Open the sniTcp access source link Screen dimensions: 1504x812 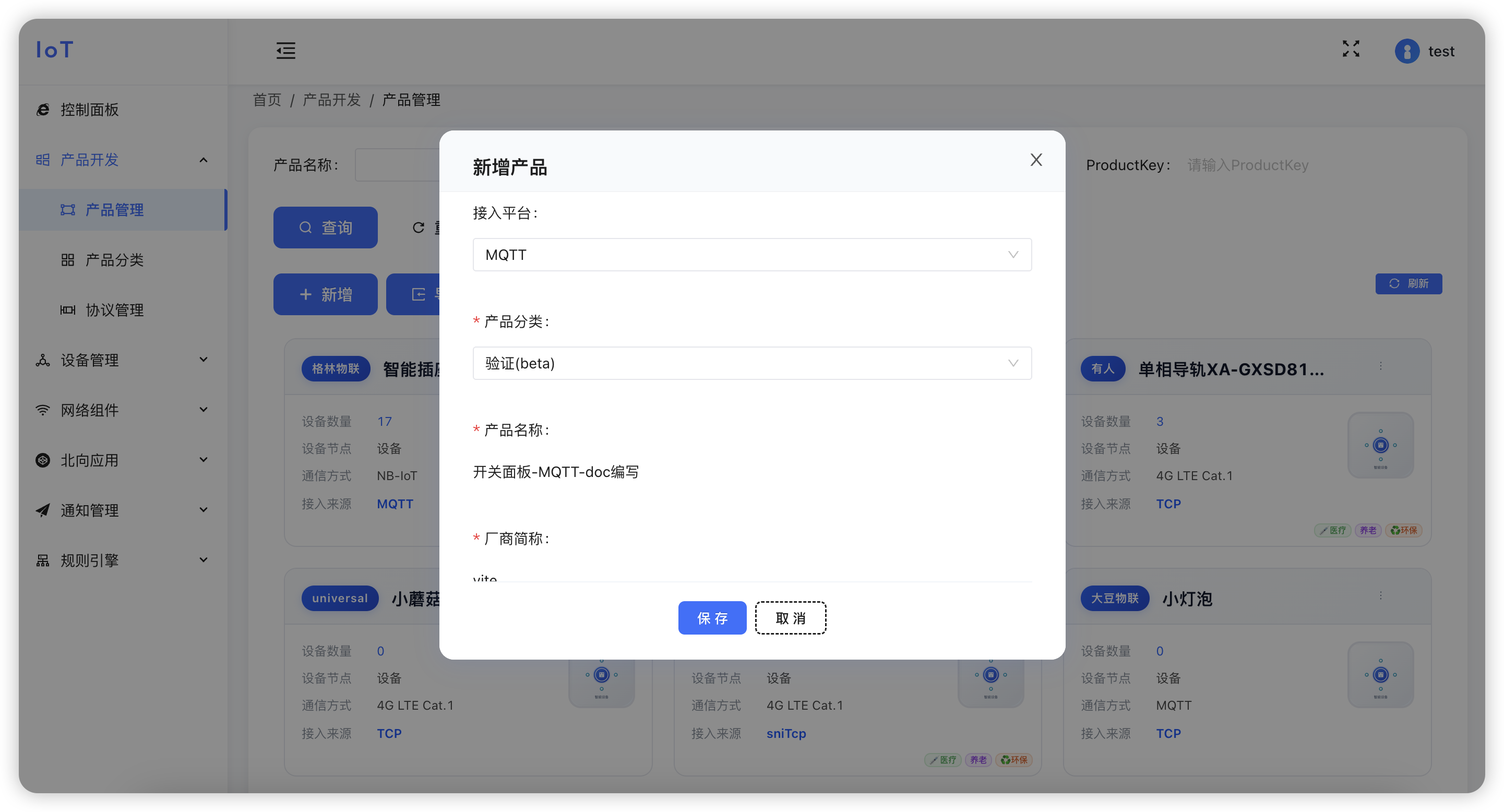coord(786,734)
